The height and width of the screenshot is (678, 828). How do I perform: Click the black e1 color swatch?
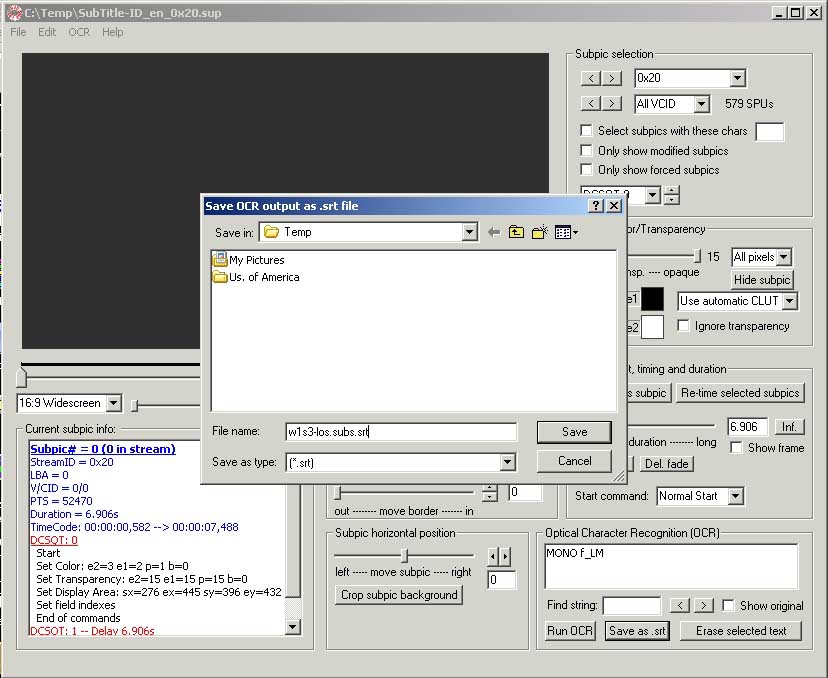pos(652,299)
